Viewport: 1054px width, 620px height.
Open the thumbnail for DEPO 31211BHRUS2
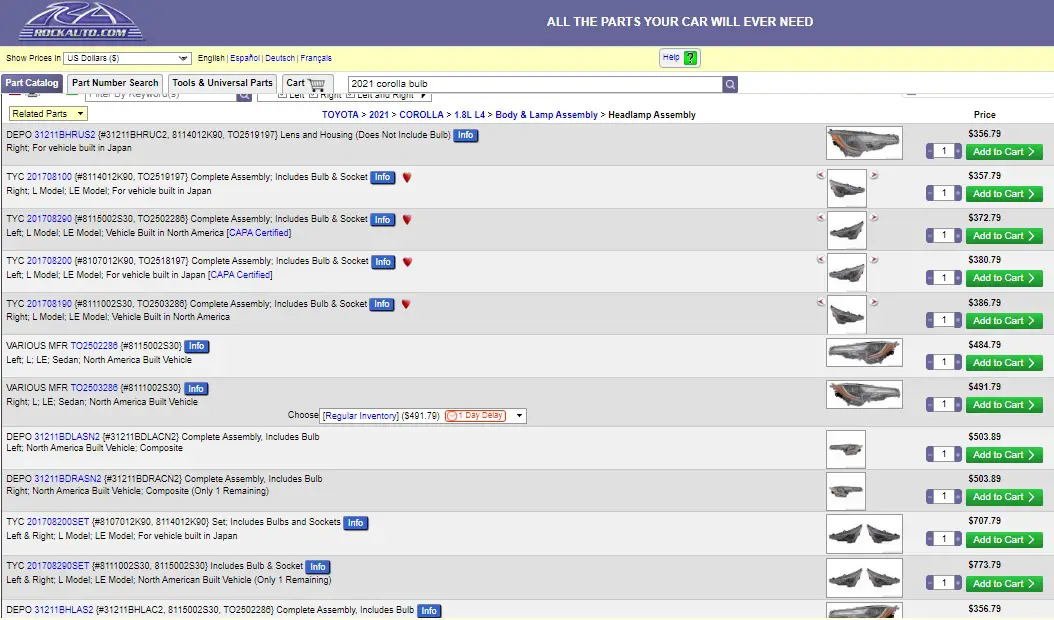coord(864,143)
